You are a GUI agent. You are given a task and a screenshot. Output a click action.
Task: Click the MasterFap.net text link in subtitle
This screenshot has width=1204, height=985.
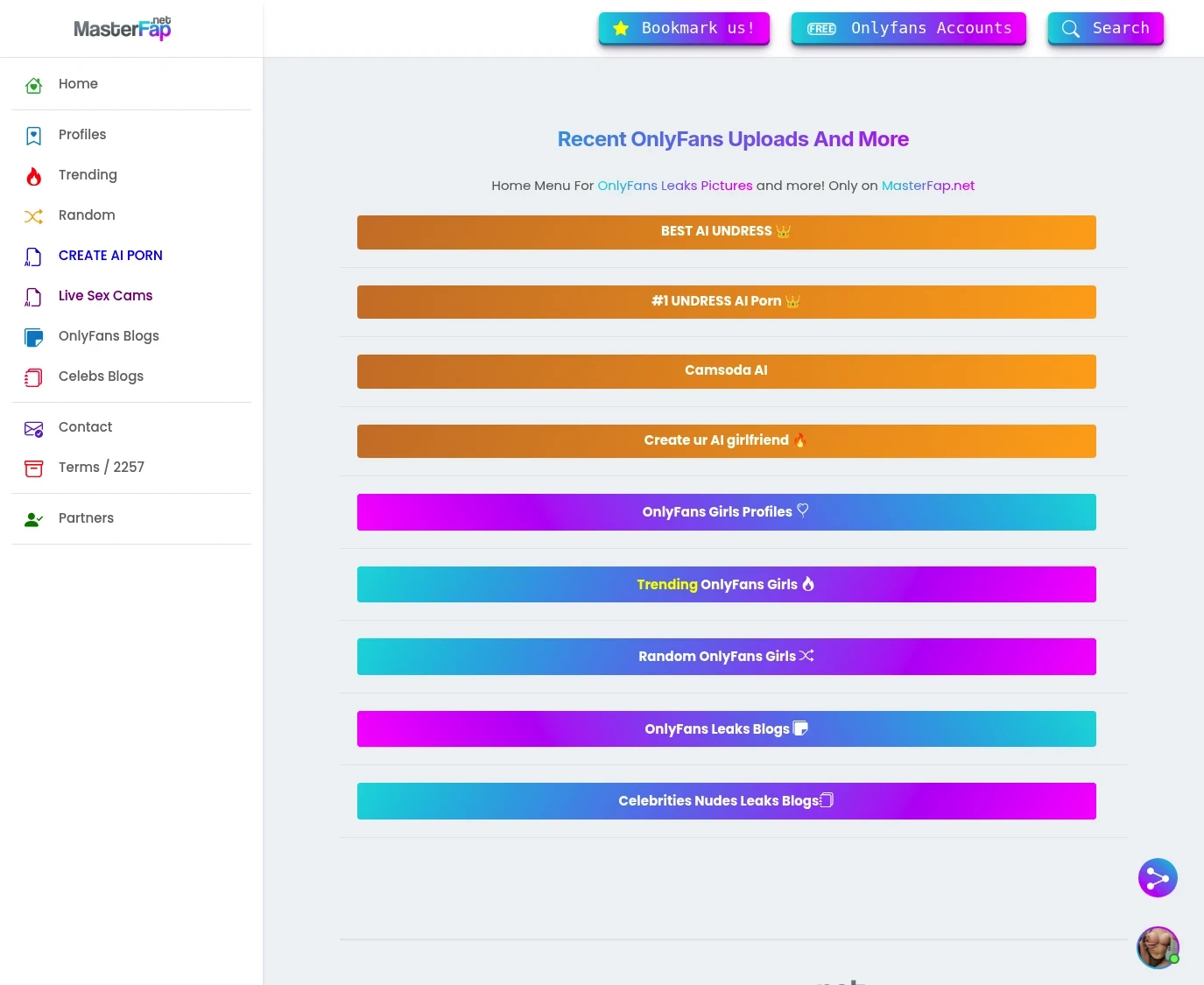coord(928,186)
